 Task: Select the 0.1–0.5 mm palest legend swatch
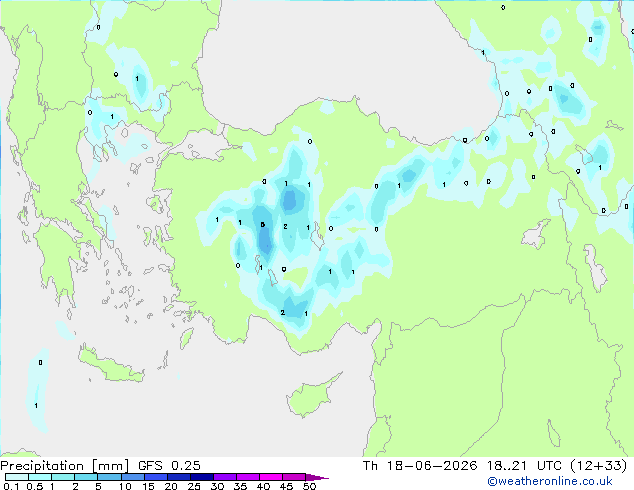(17, 477)
